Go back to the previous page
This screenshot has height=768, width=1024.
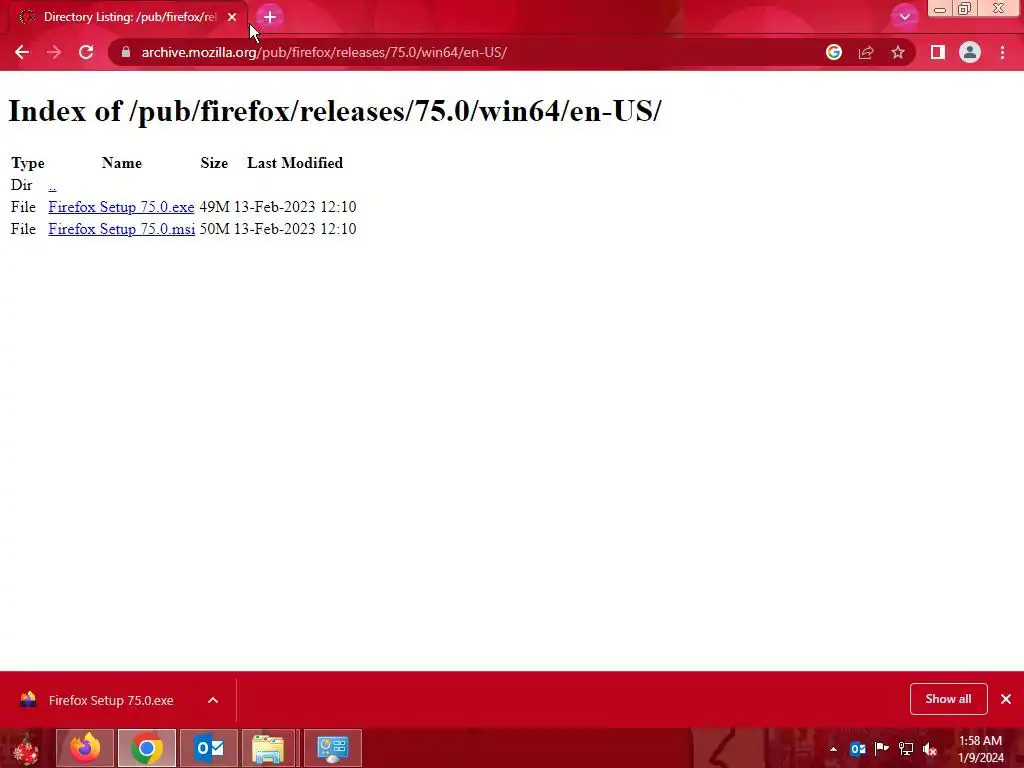[x=22, y=52]
